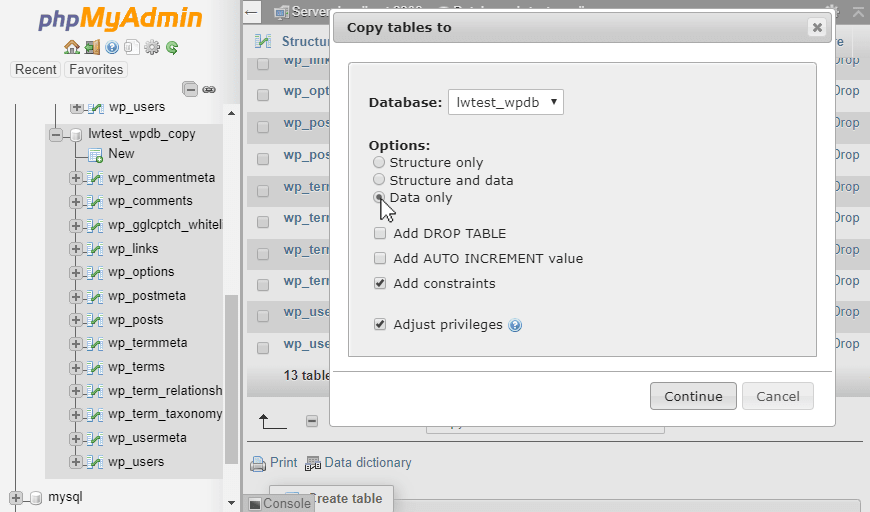Click the phpMyAdmin logo
This screenshot has width=870, height=512.
click(x=120, y=18)
